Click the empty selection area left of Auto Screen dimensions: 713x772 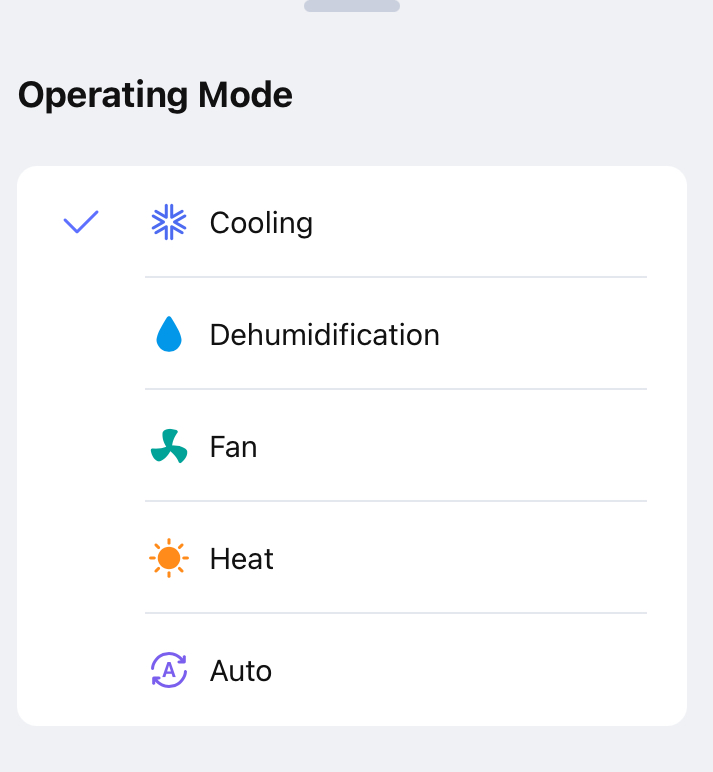(81, 670)
